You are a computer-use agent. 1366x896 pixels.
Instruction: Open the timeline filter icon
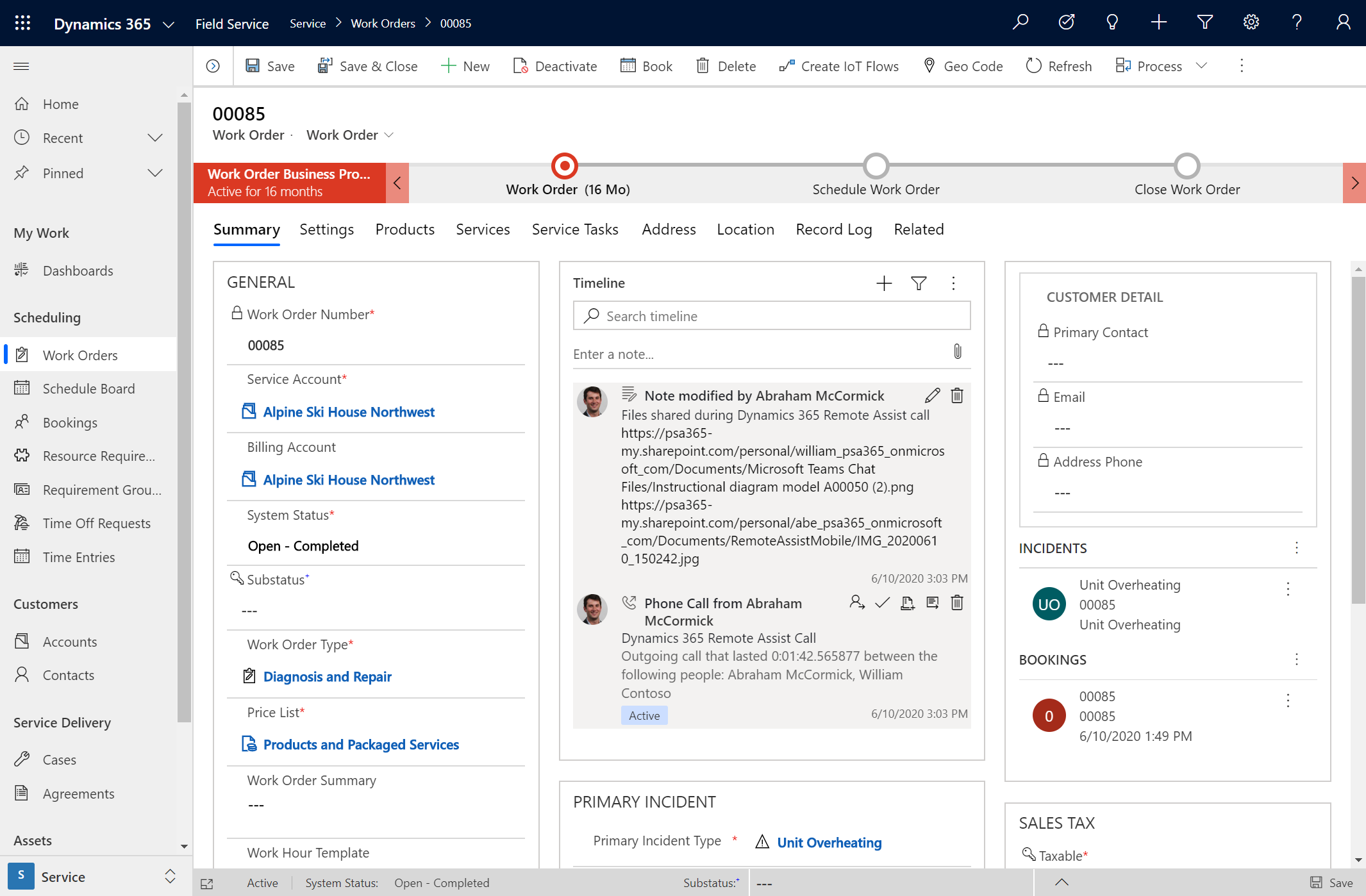point(919,283)
